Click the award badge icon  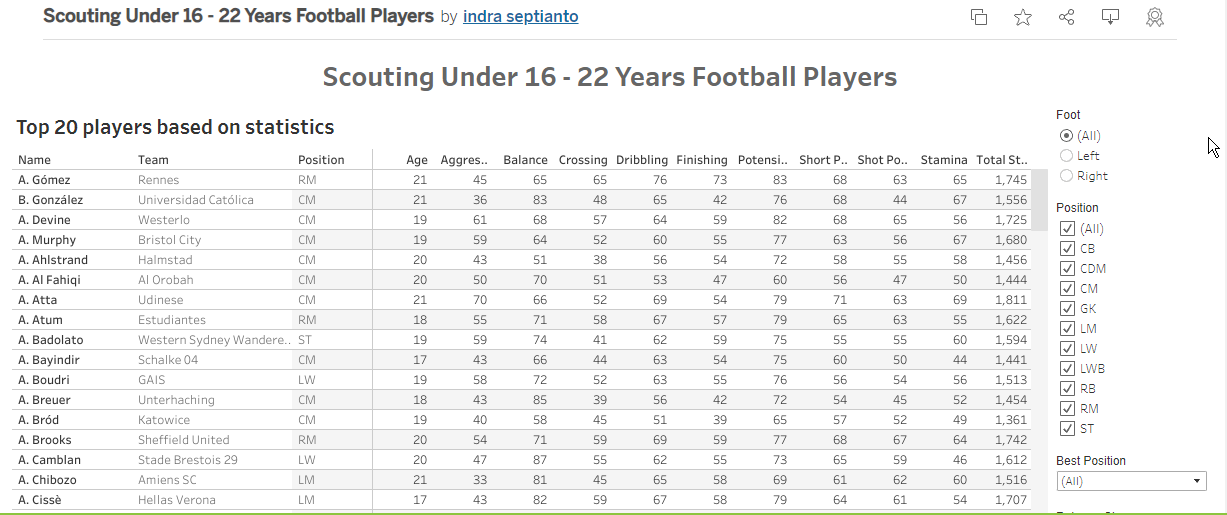pyautogui.click(x=1155, y=17)
